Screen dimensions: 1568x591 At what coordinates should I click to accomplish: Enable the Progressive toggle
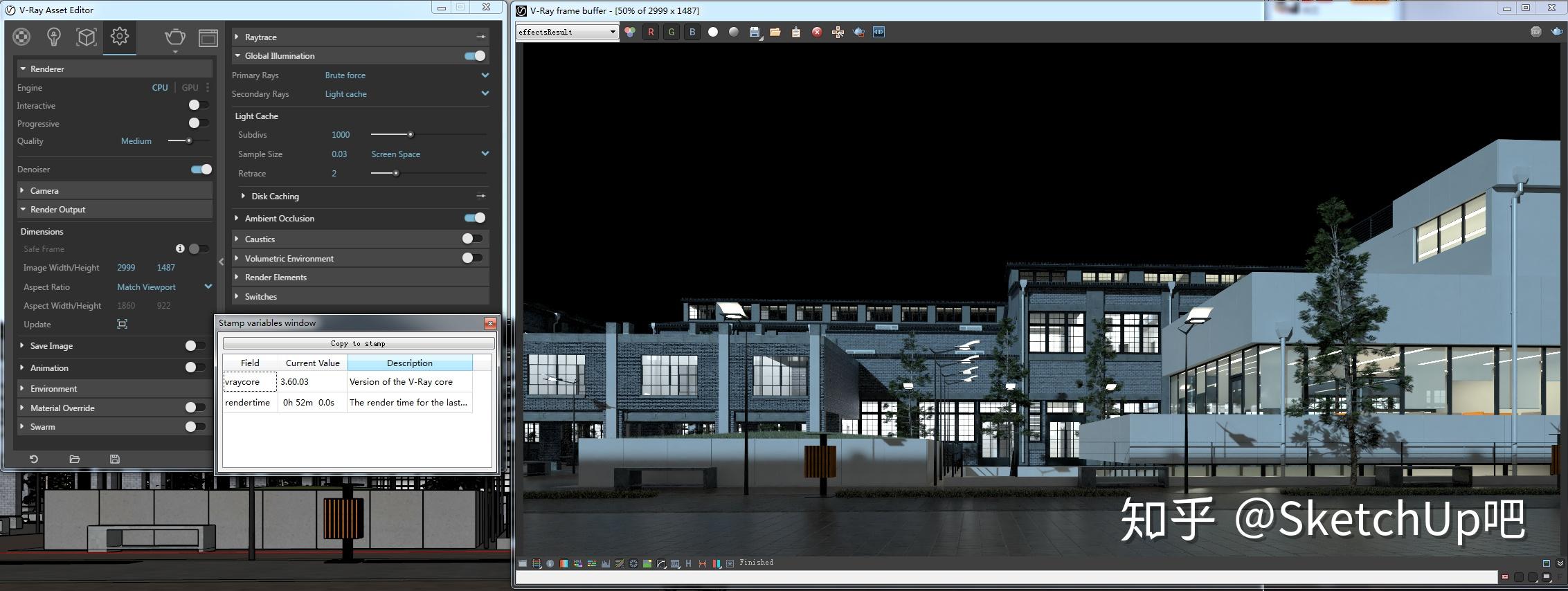199,123
